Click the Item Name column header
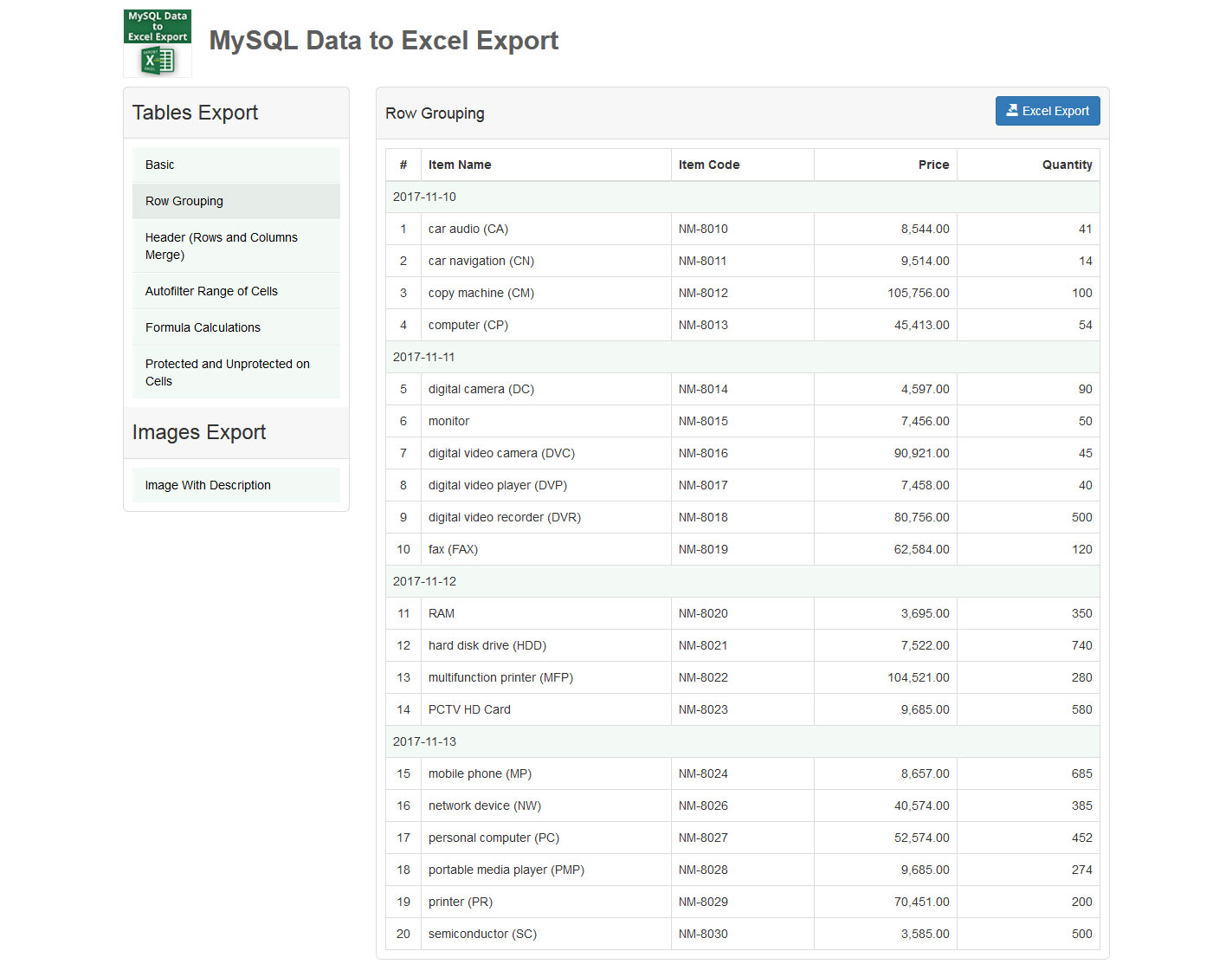The image size is (1232, 977). 459,165
